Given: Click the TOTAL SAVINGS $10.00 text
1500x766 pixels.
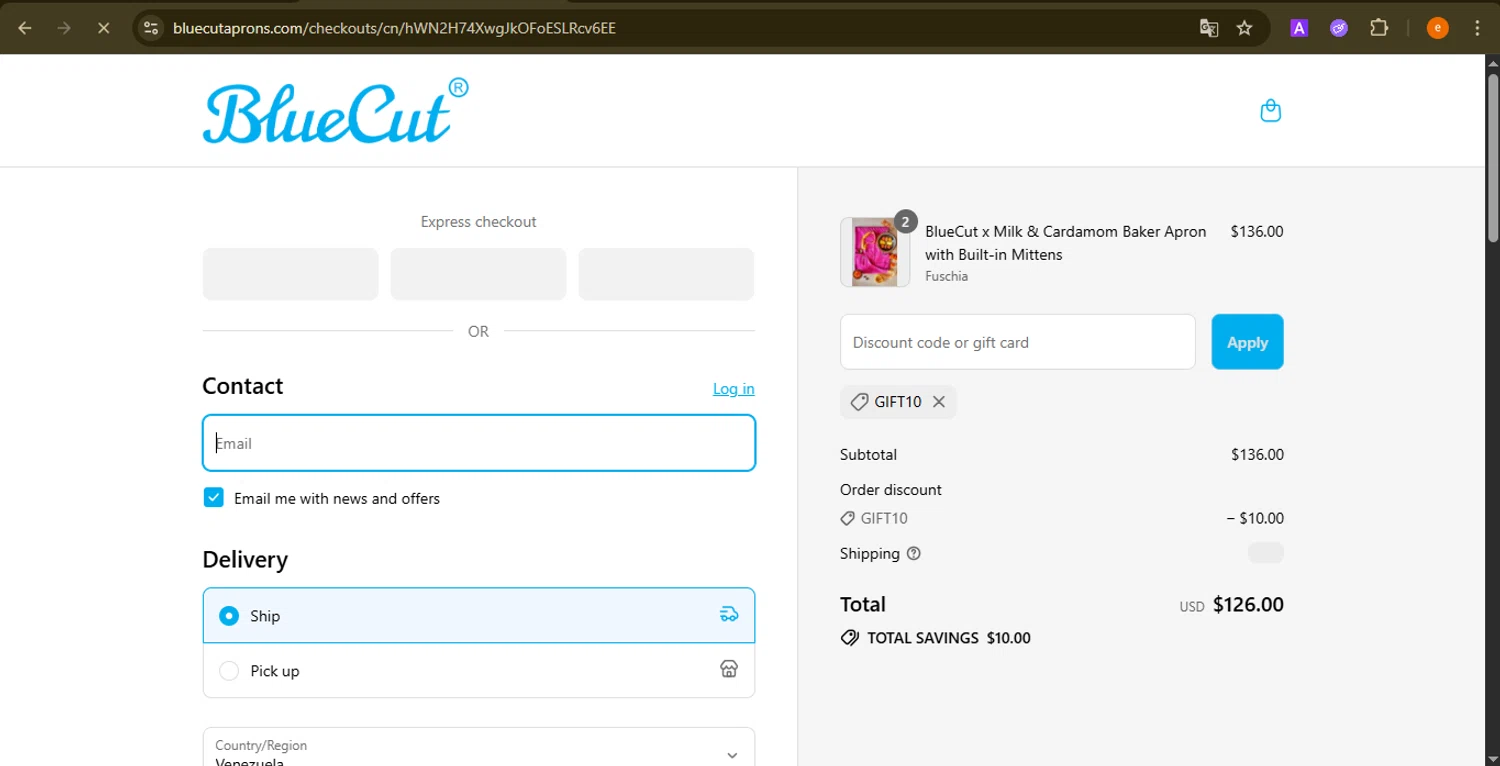Looking at the screenshot, I should point(949,638).
